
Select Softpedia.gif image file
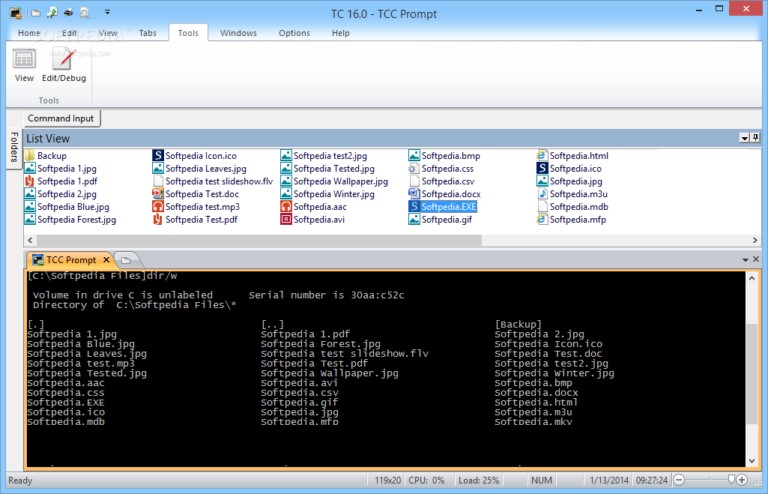click(x=440, y=219)
